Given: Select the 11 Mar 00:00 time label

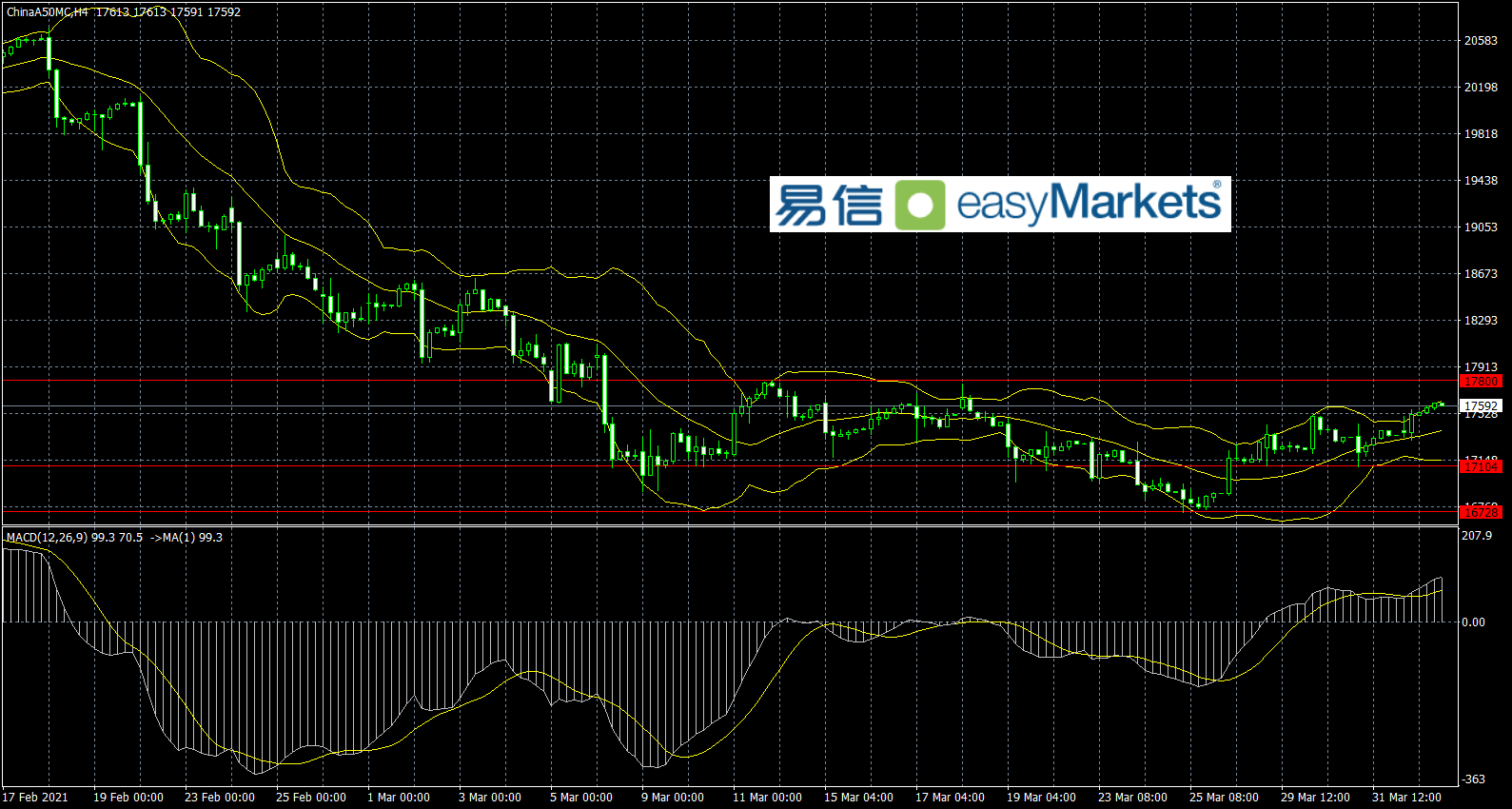Looking at the screenshot, I should tap(767, 798).
